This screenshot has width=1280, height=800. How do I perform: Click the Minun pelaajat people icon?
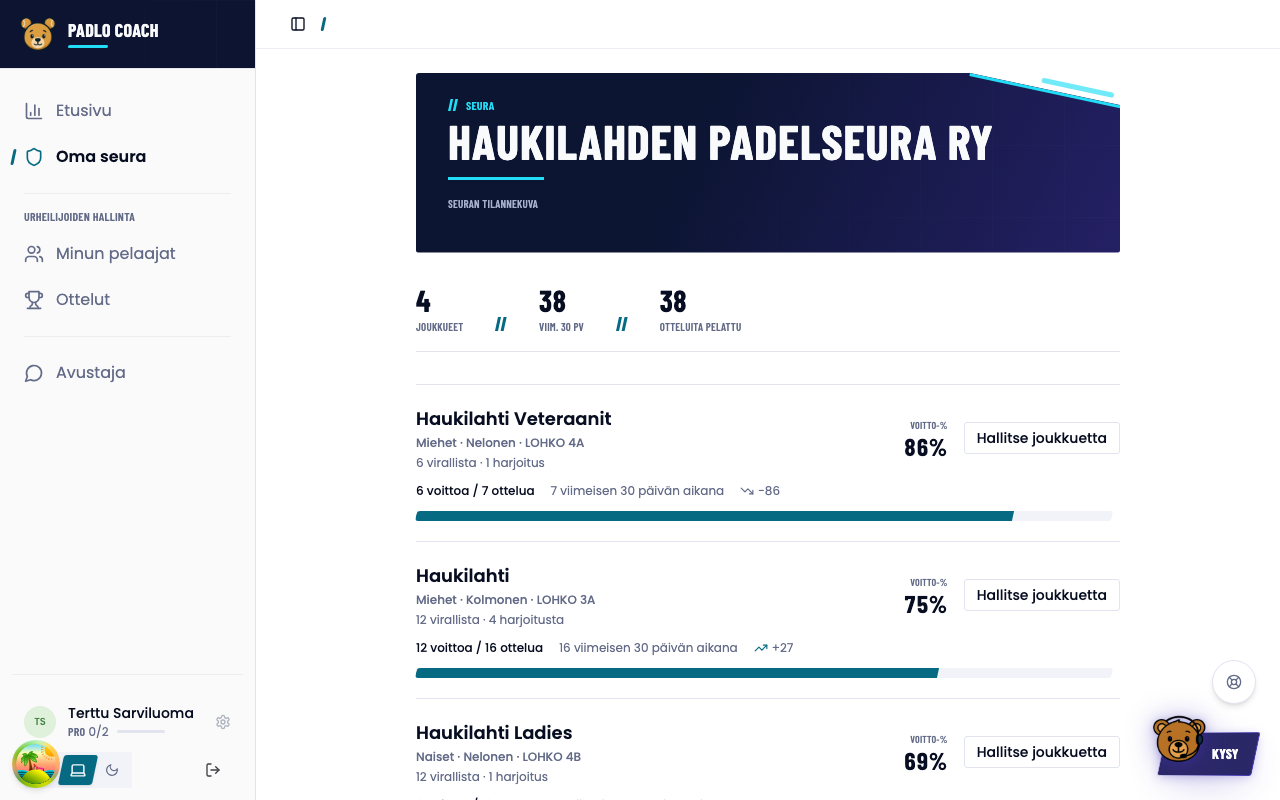pos(34,254)
